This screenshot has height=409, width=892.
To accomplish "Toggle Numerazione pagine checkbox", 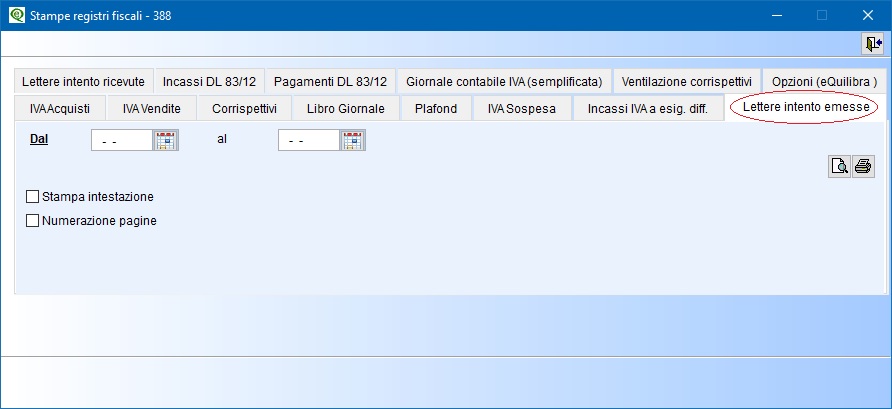I will click(x=33, y=221).
